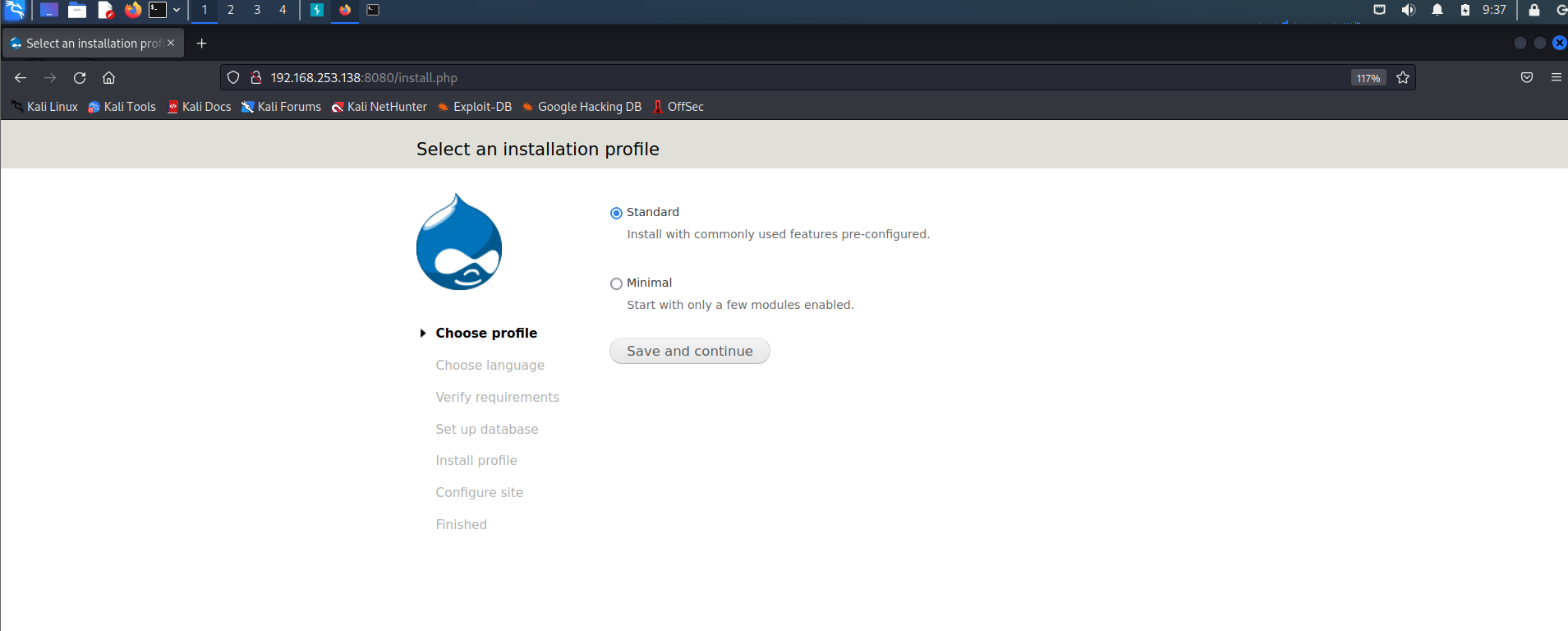Screen dimensions: 1568x631
Task: Click the log out icon
Action: coord(1561,10)
